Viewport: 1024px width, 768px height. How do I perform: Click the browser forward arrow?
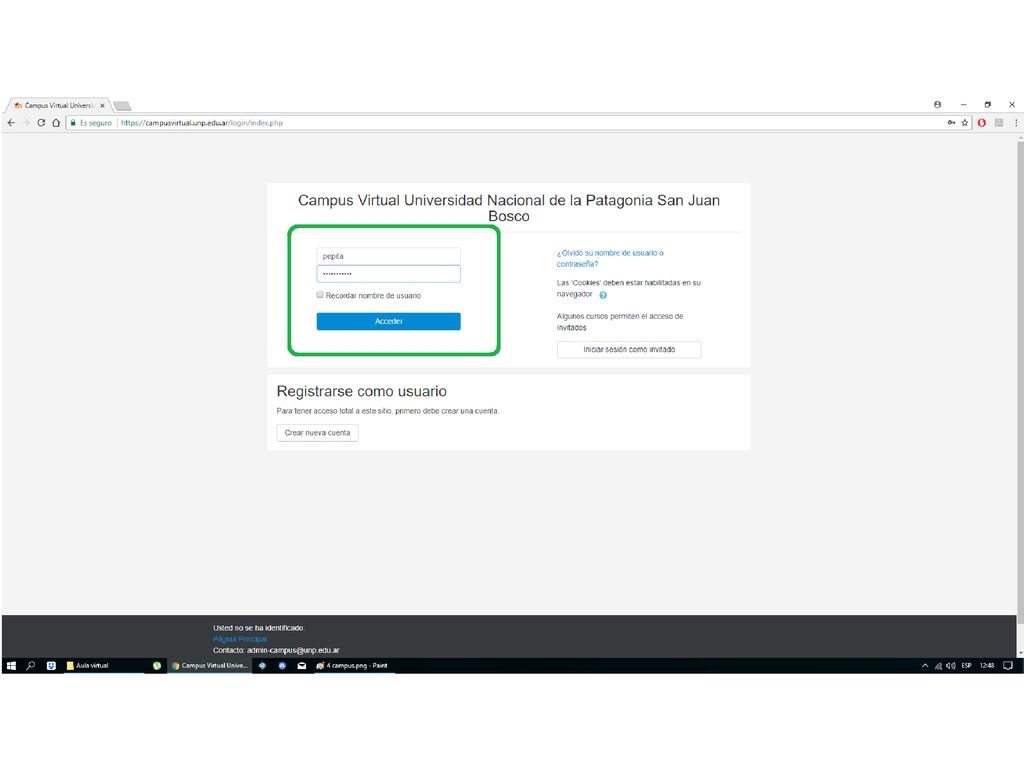26,123
